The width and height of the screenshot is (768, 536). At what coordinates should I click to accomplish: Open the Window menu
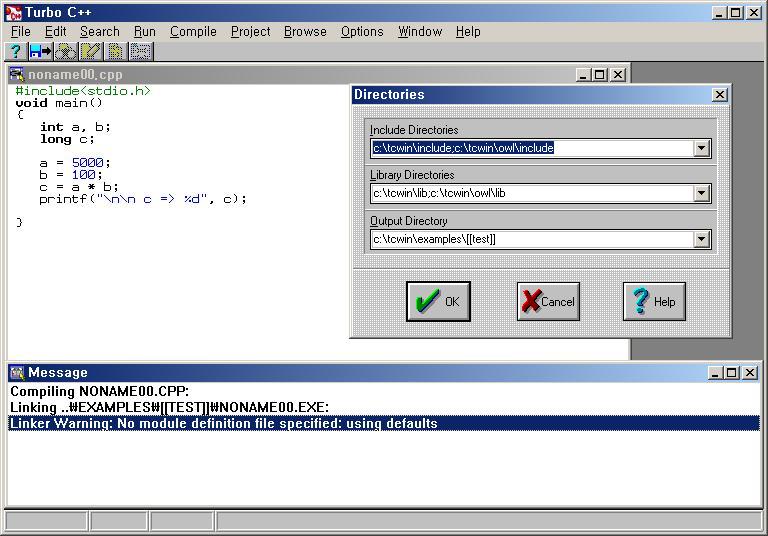[420, 32]
